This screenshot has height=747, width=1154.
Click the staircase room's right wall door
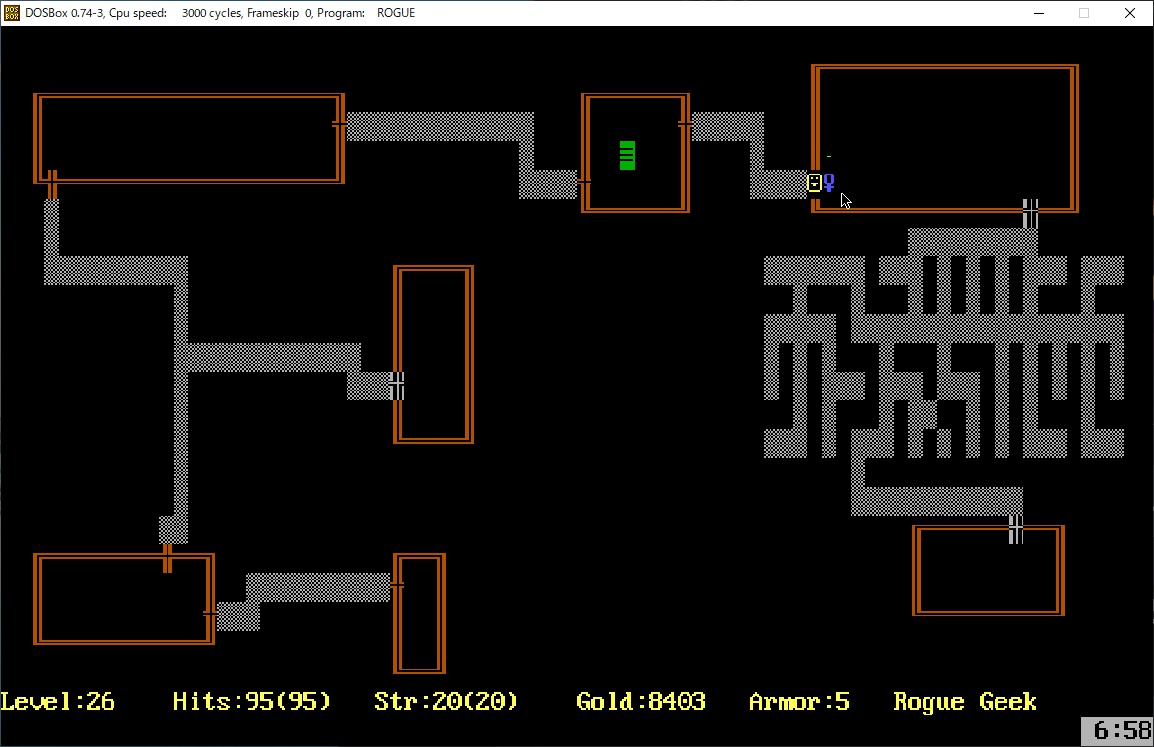tap(684, 125)
